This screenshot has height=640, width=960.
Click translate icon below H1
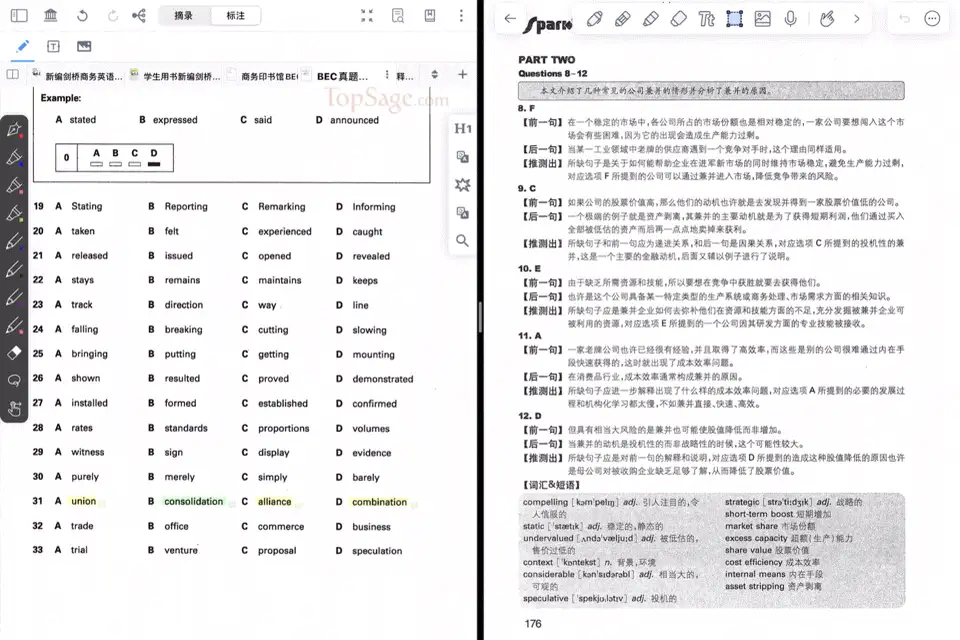[x=462, y=157]
